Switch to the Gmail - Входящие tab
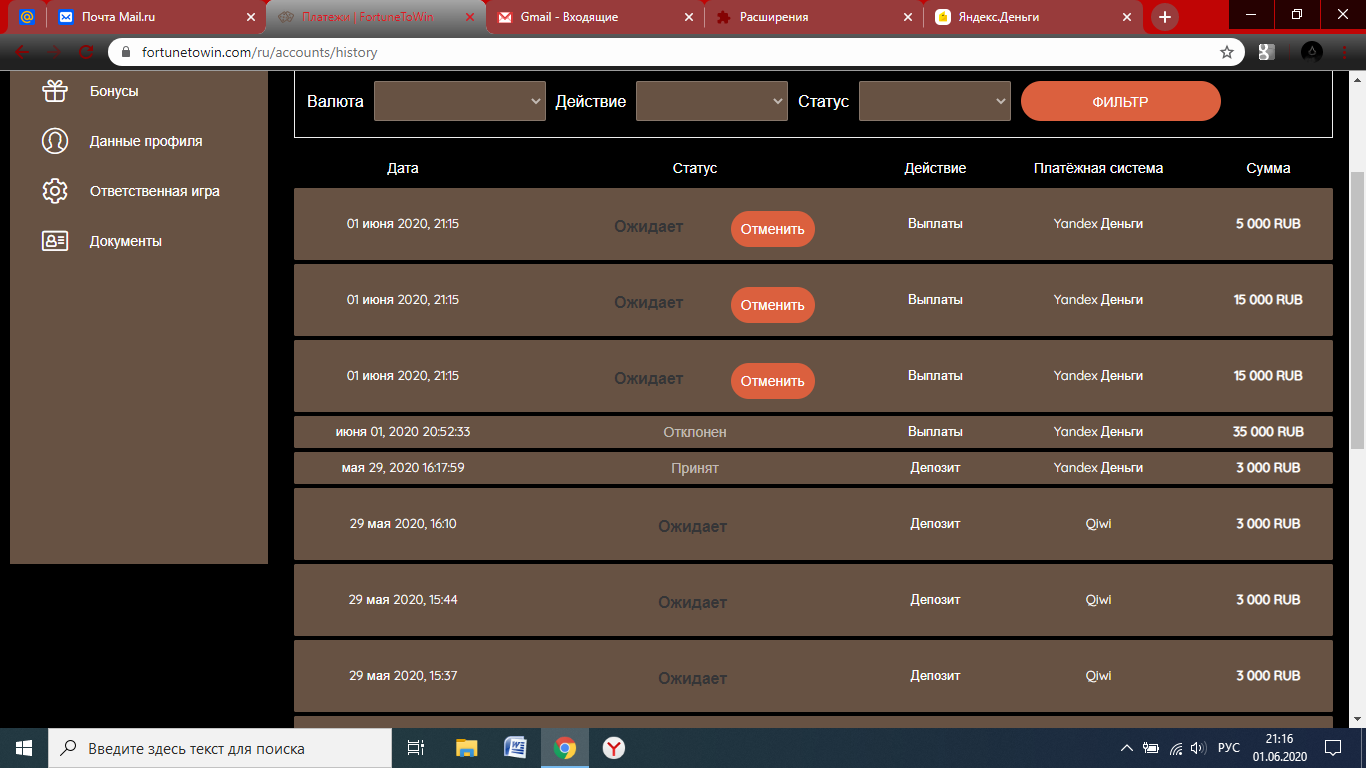 [x=594, y=17]
